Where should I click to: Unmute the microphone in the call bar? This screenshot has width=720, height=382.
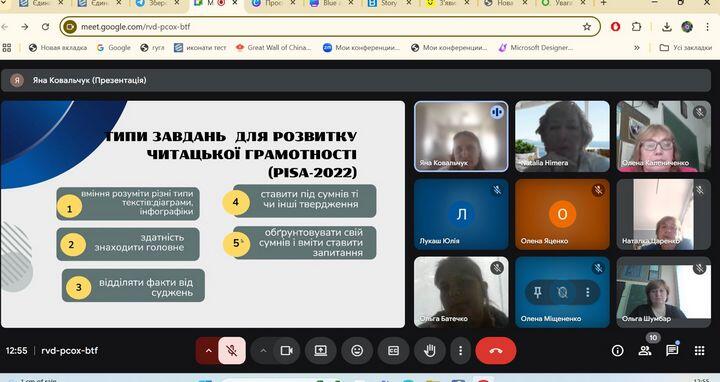tap(232, 351)
